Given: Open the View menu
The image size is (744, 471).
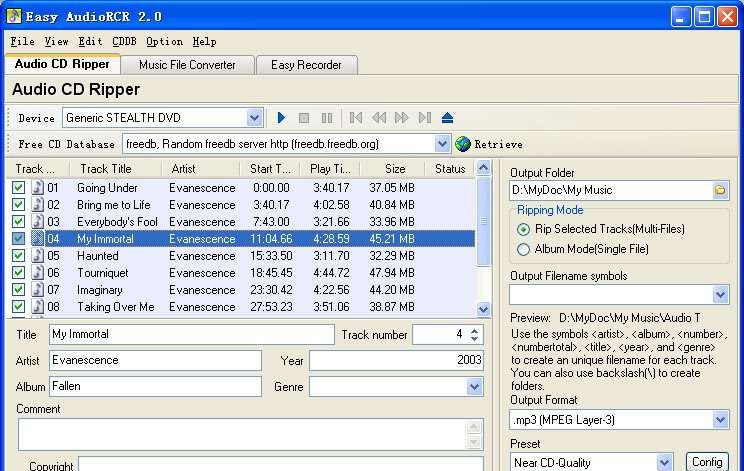Looking at the screenshot, I should pyautogui.click(x=56, y=42).
